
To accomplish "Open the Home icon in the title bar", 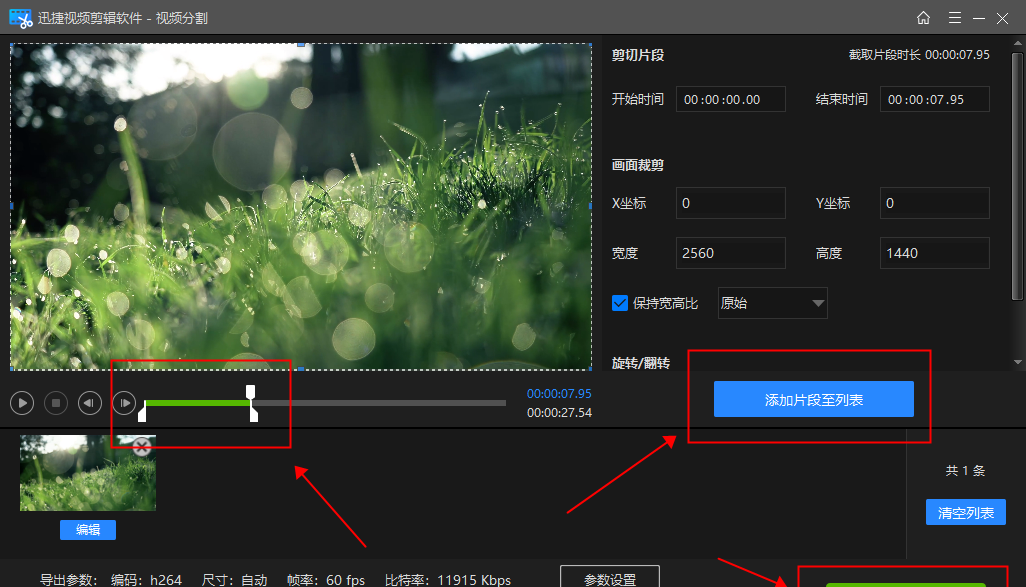I will point(923,18).
